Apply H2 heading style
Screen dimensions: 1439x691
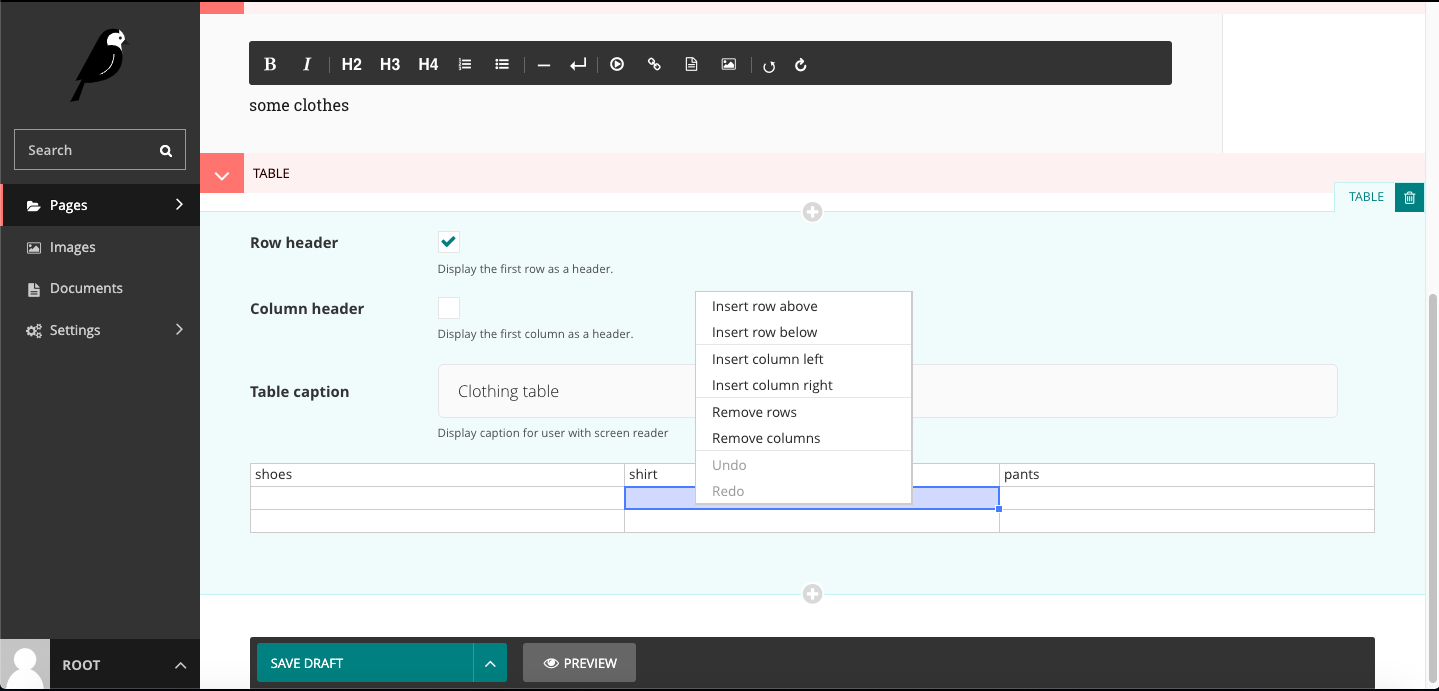(x=351, y=64)
